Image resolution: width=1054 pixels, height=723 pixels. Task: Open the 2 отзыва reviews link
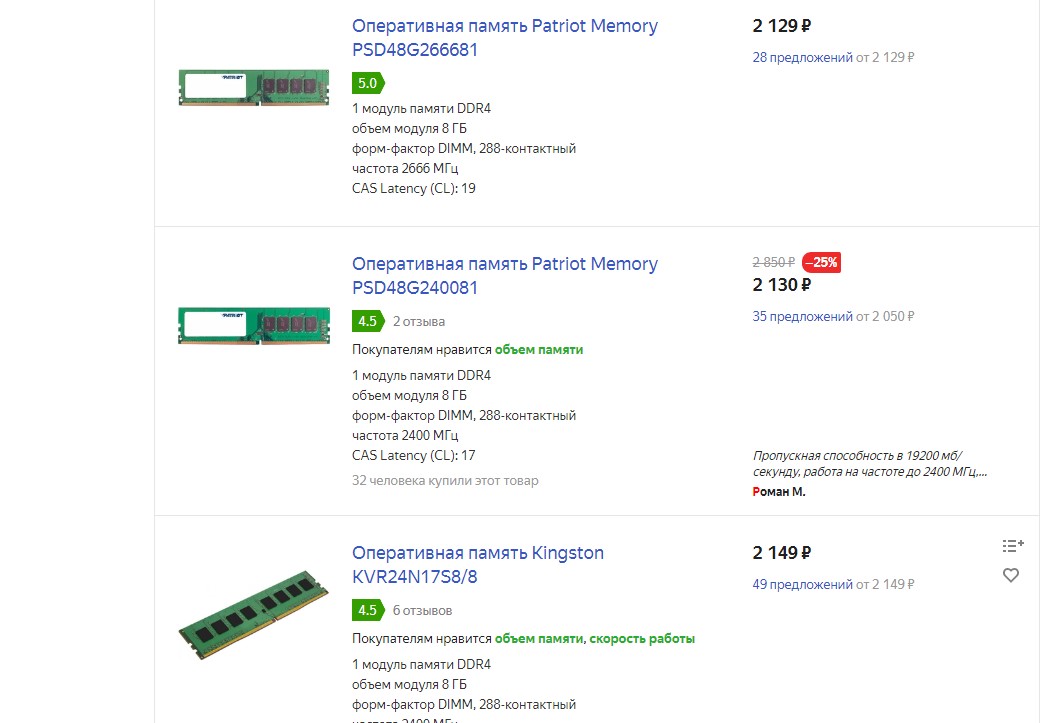[419, 322]
